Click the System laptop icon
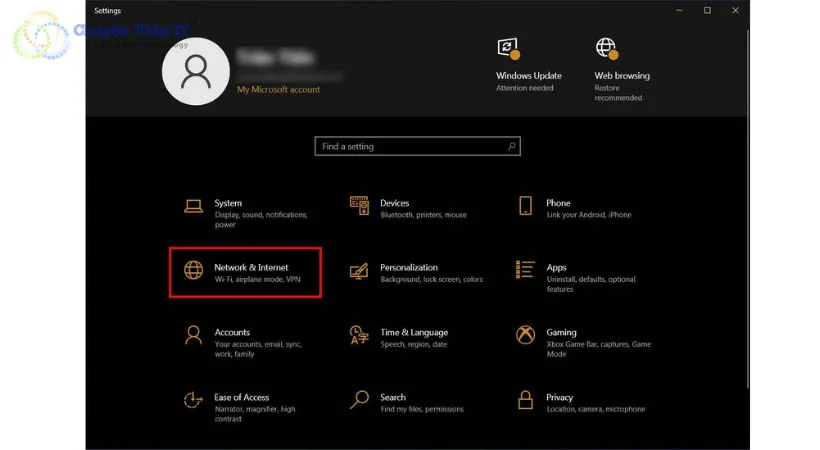 point(193,207)
